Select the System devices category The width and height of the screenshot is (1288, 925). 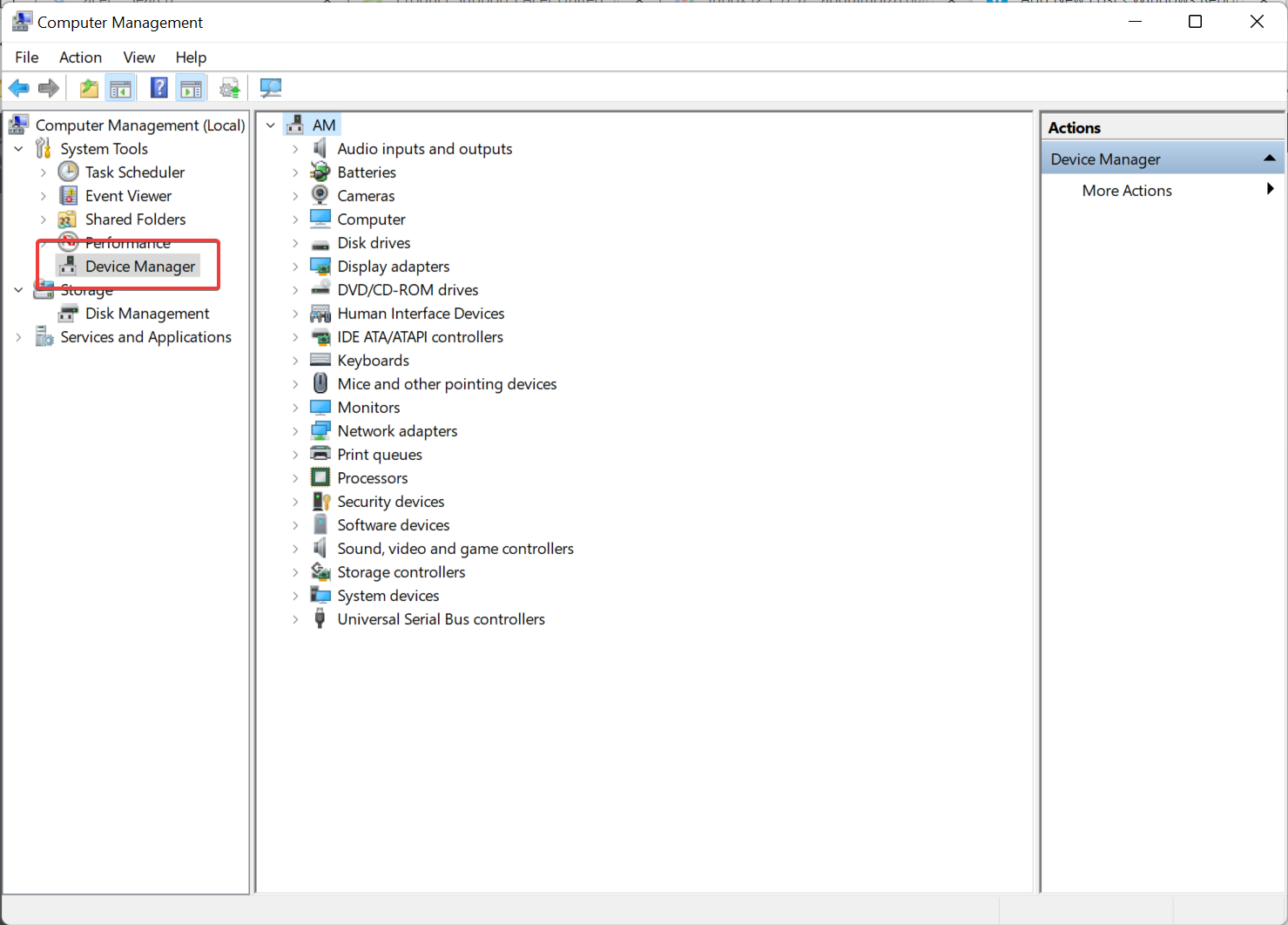click(x=388, y=596)
